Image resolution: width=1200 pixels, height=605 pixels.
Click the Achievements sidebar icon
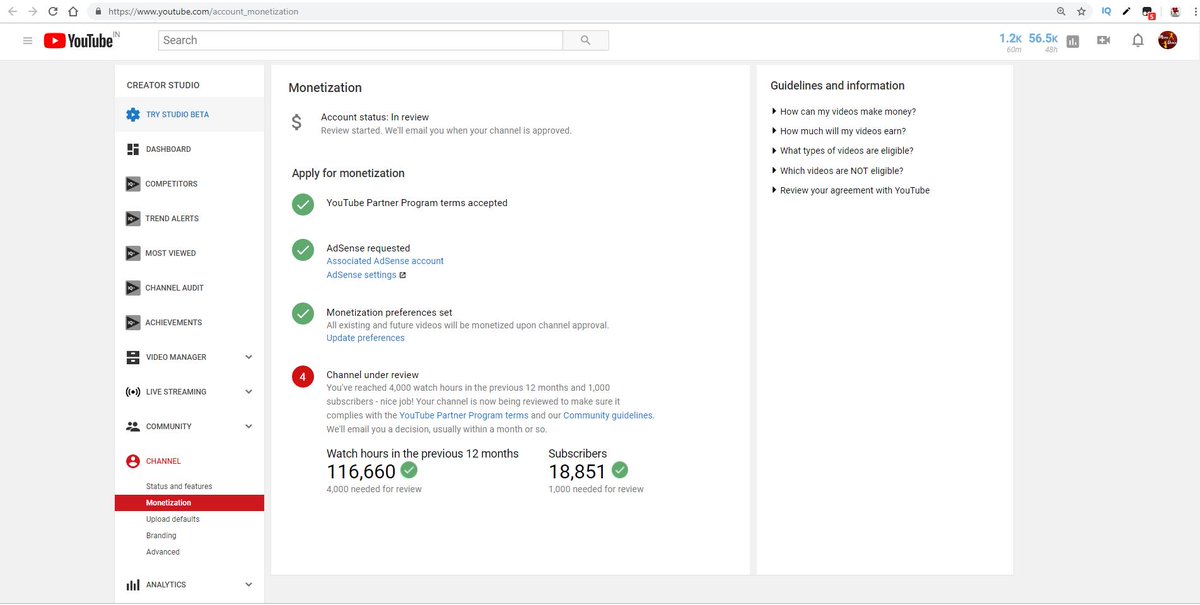tap(133, 322)
